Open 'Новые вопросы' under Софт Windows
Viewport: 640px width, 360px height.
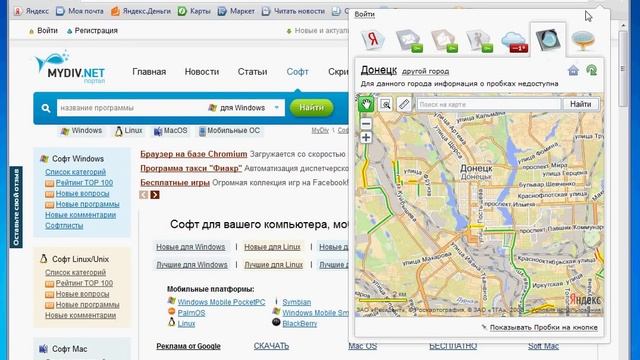[82, 193]
